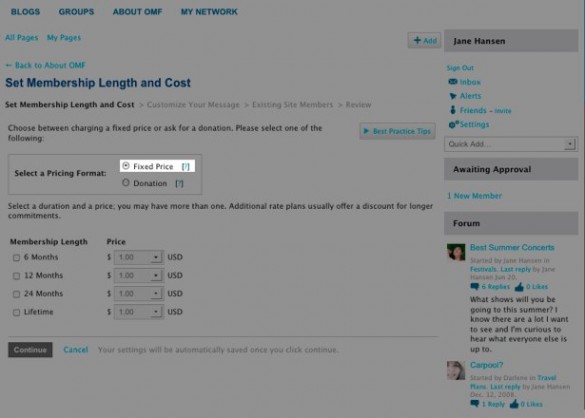Click the Sign Out link
Viewport: 585px width, 418px height.
(460, 68)
